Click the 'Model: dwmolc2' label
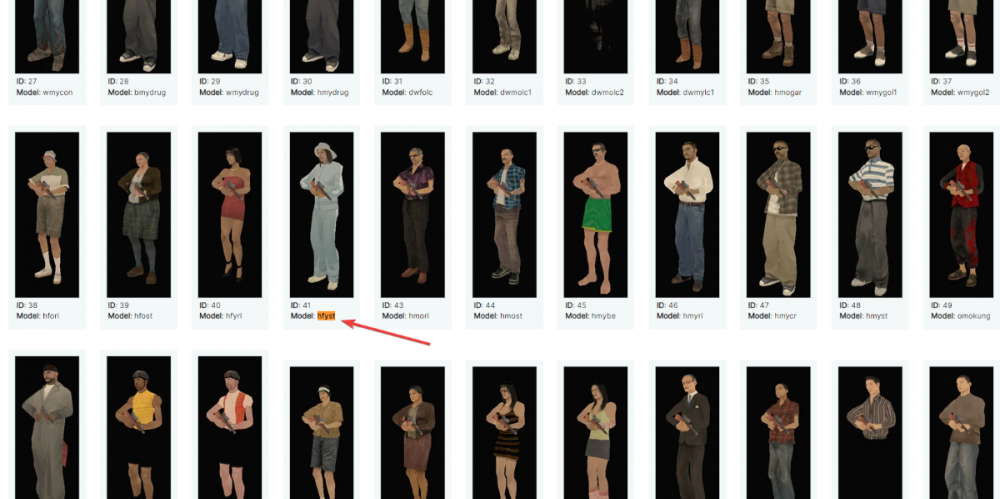 point(594,92)
